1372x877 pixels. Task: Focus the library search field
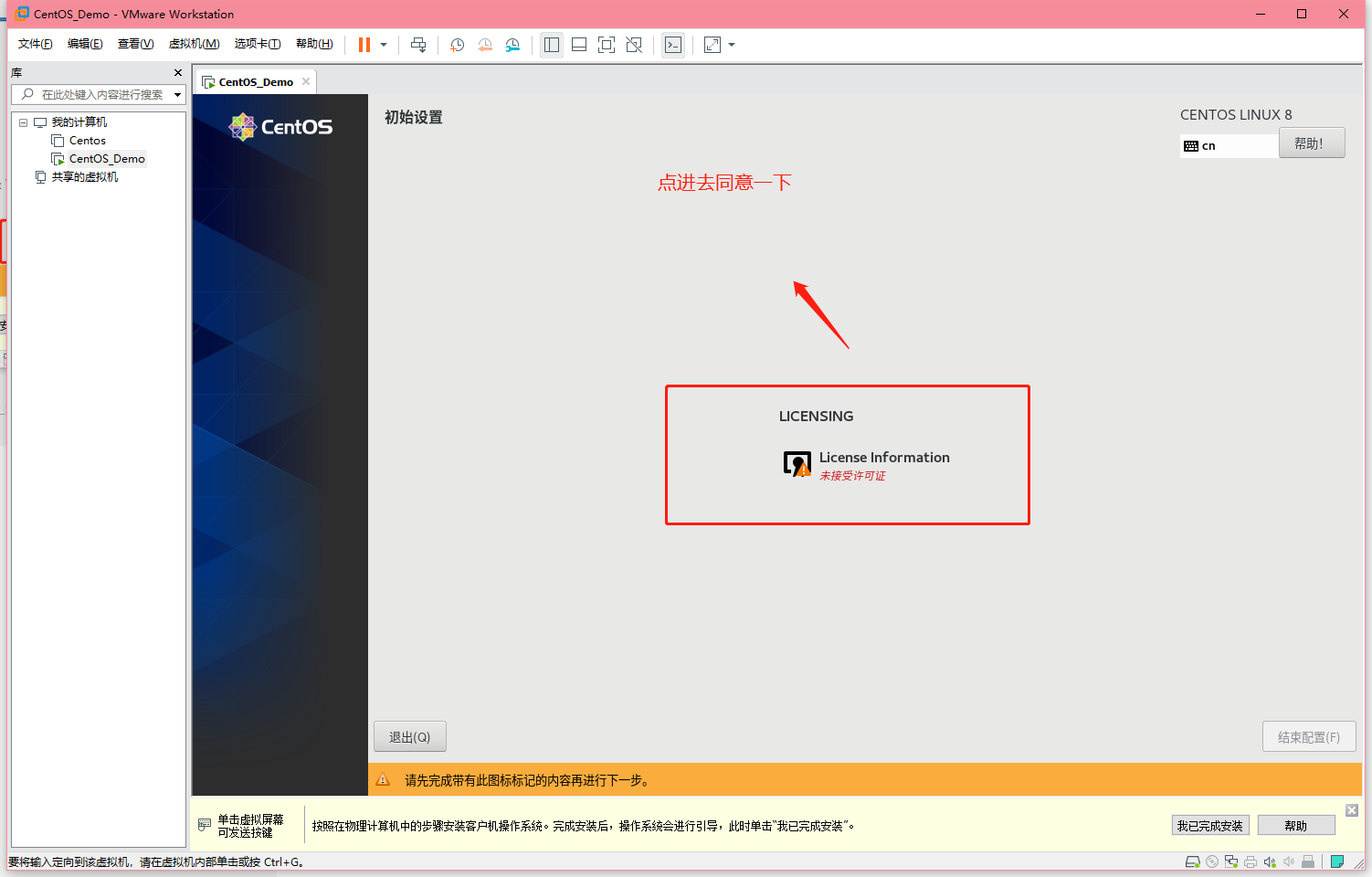pyautogui.click(x=99, y=94)
